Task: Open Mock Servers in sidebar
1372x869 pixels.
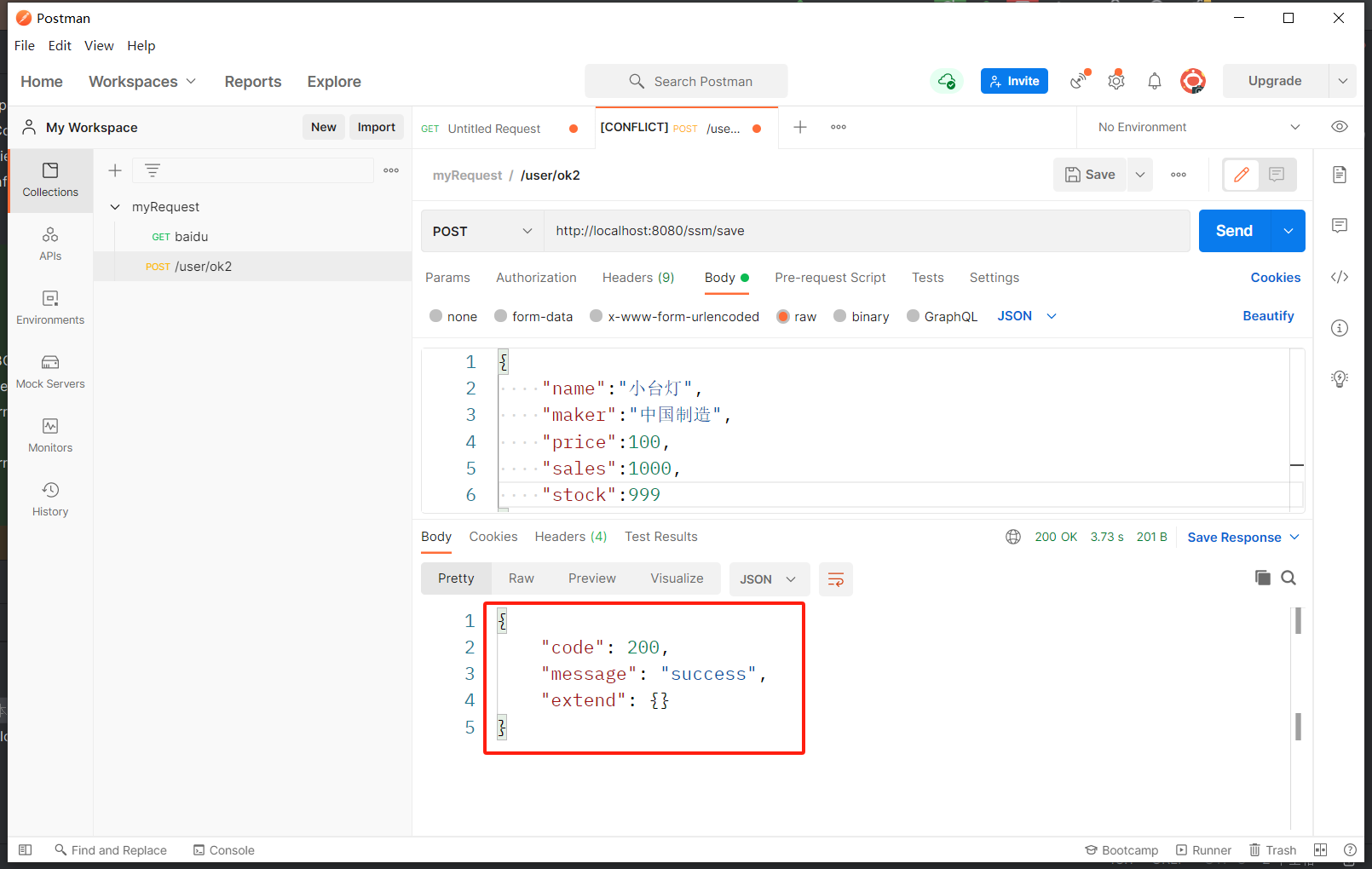Action: [x=50, y=371]
